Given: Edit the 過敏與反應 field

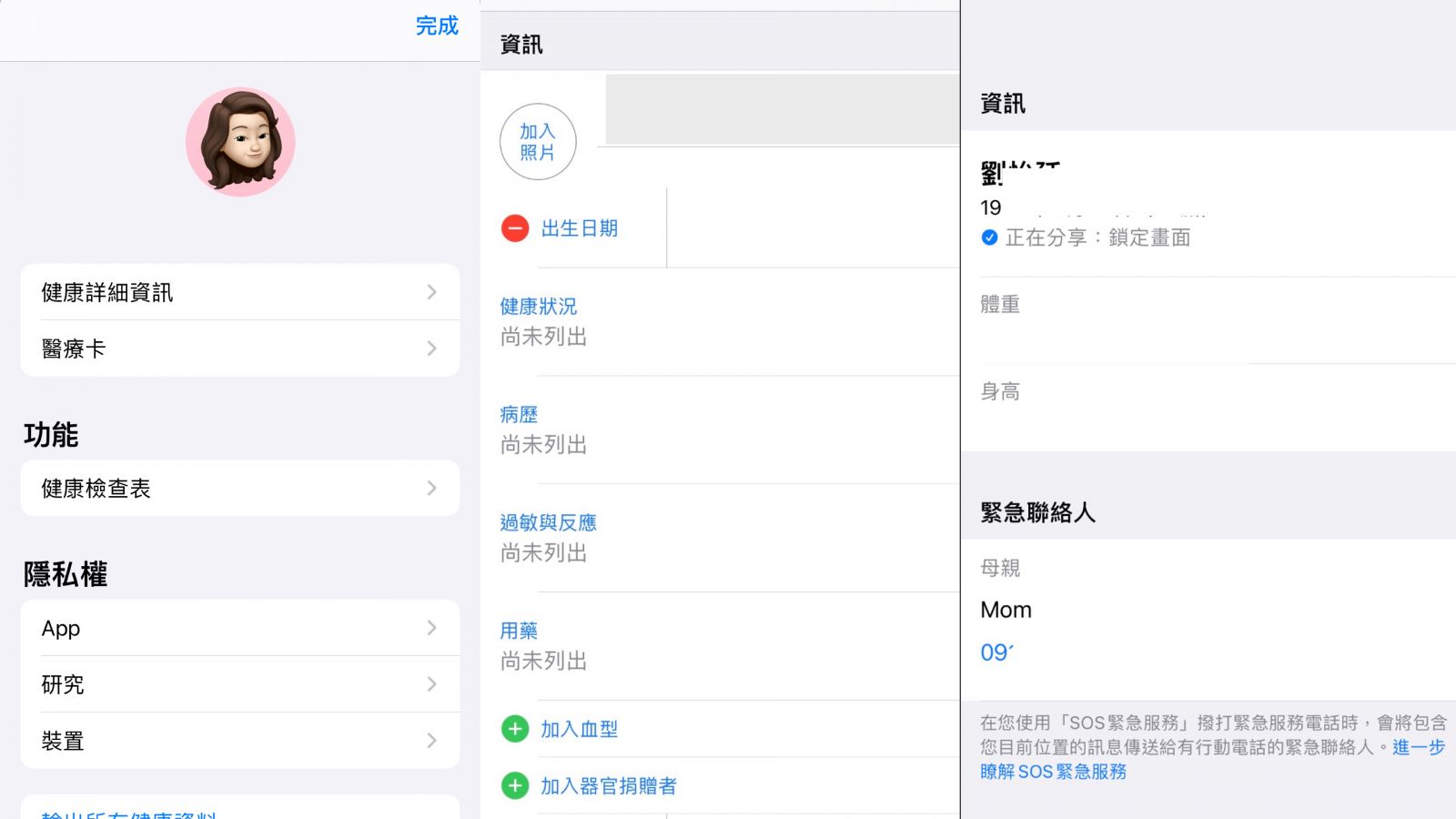Looking at the screenshot, I should point(548,538).
